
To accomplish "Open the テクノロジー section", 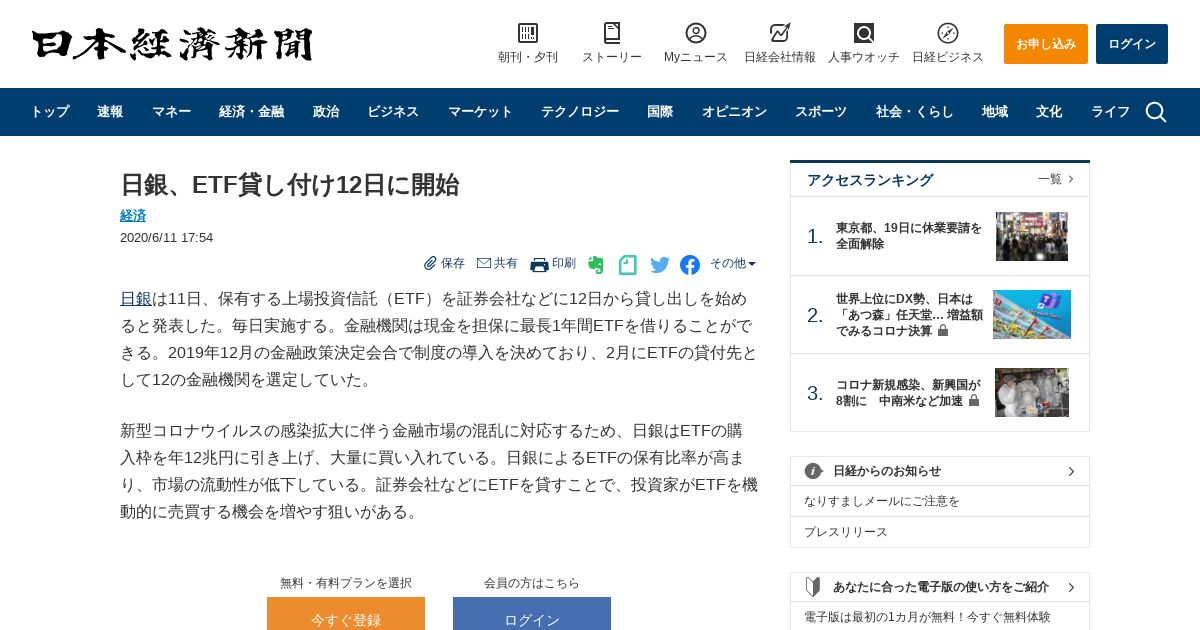I will pos(580,112).
